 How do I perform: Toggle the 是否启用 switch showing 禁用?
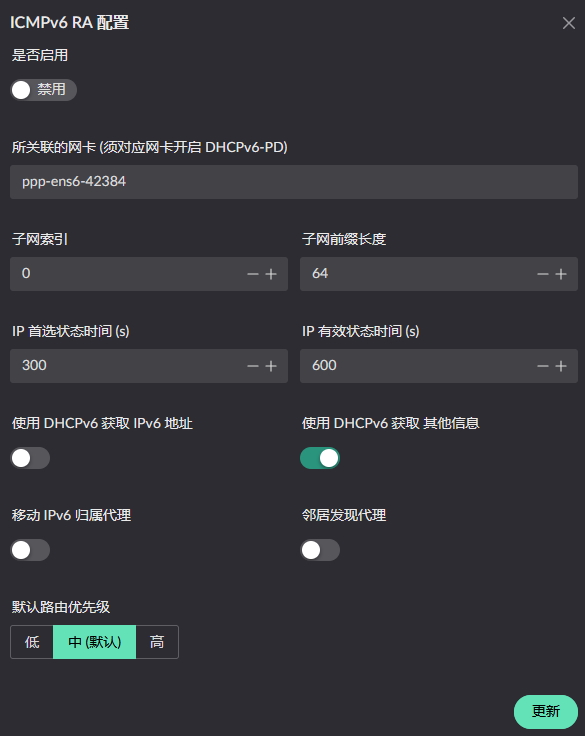pos(43,90)
